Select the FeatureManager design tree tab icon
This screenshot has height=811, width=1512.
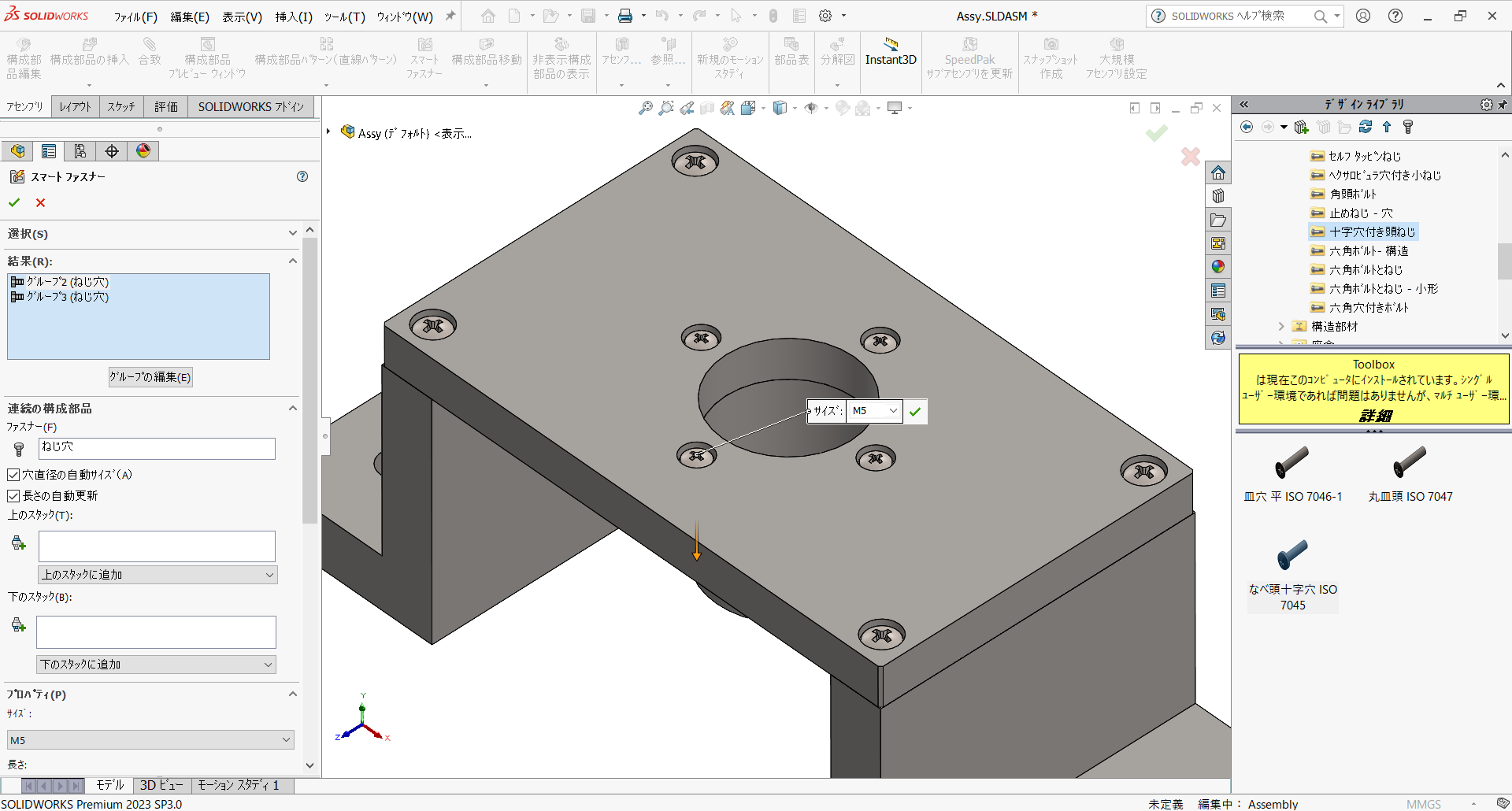[x=18, y=151]
